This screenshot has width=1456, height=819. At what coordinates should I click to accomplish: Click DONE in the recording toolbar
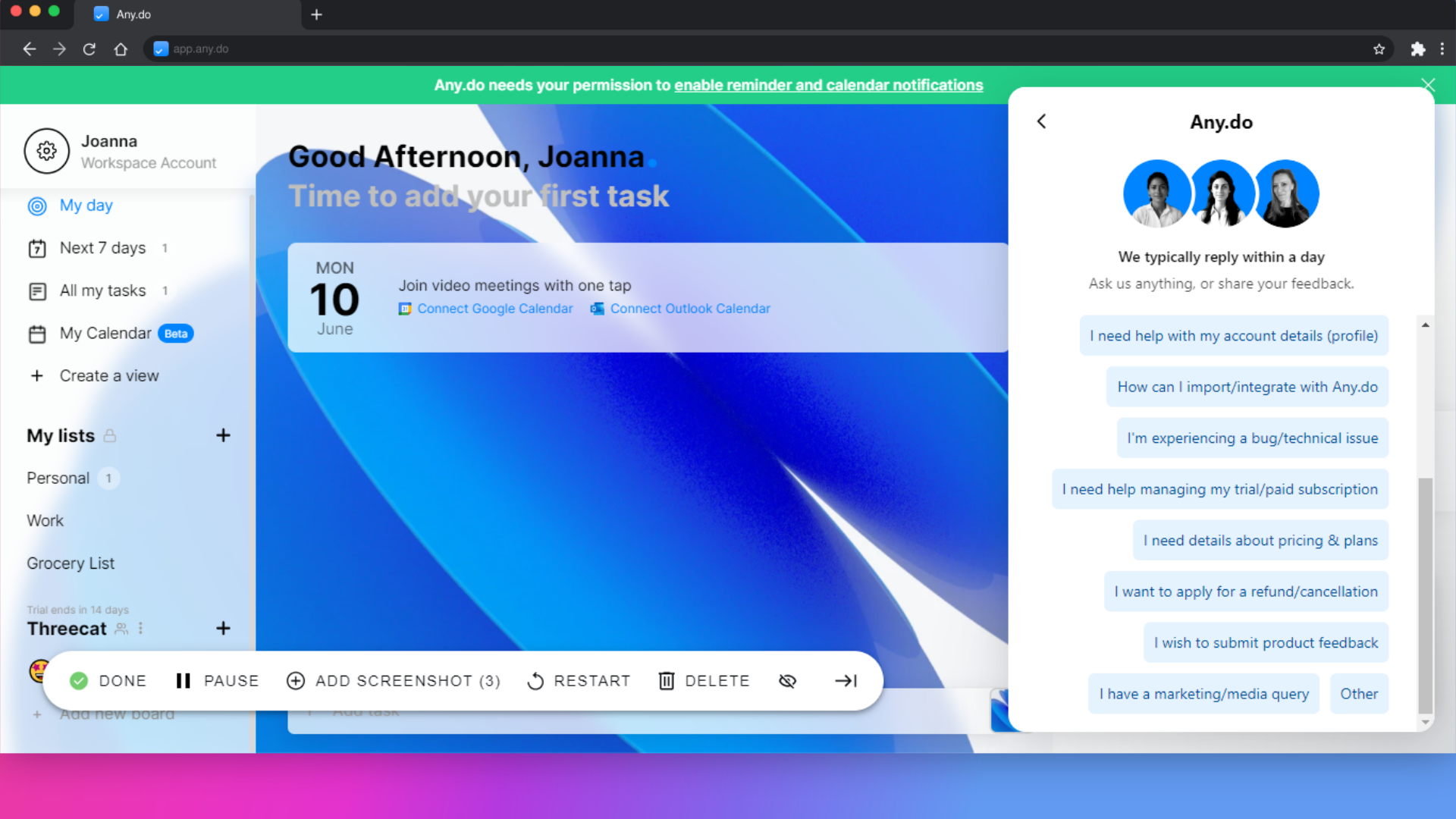pyautogui.click(x=108, y=681)
